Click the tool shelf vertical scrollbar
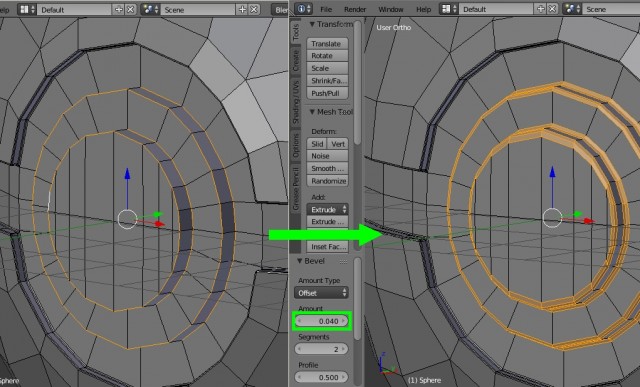Image resolution: width=640 pixels, height=387 pixels. click(358, 84)
